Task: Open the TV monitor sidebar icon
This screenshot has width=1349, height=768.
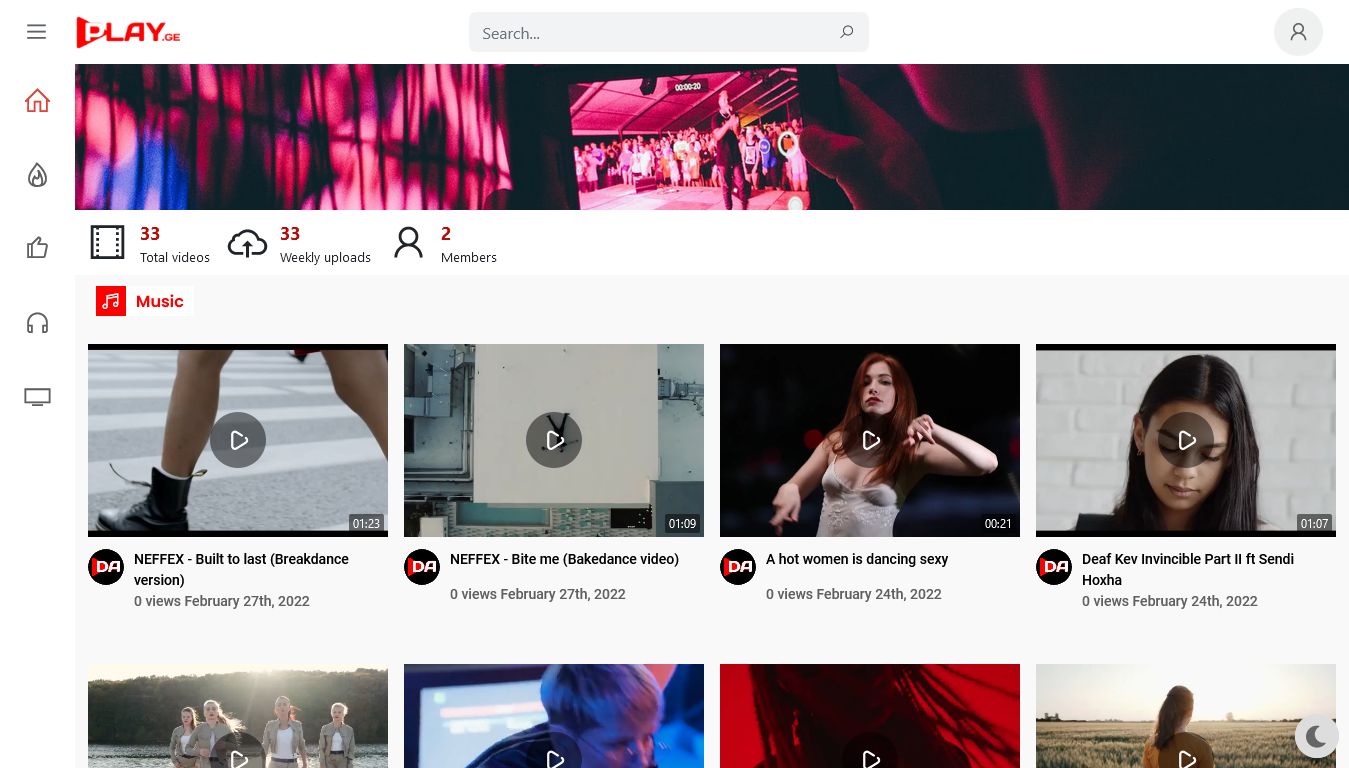Action: click(x=37, y=397)
